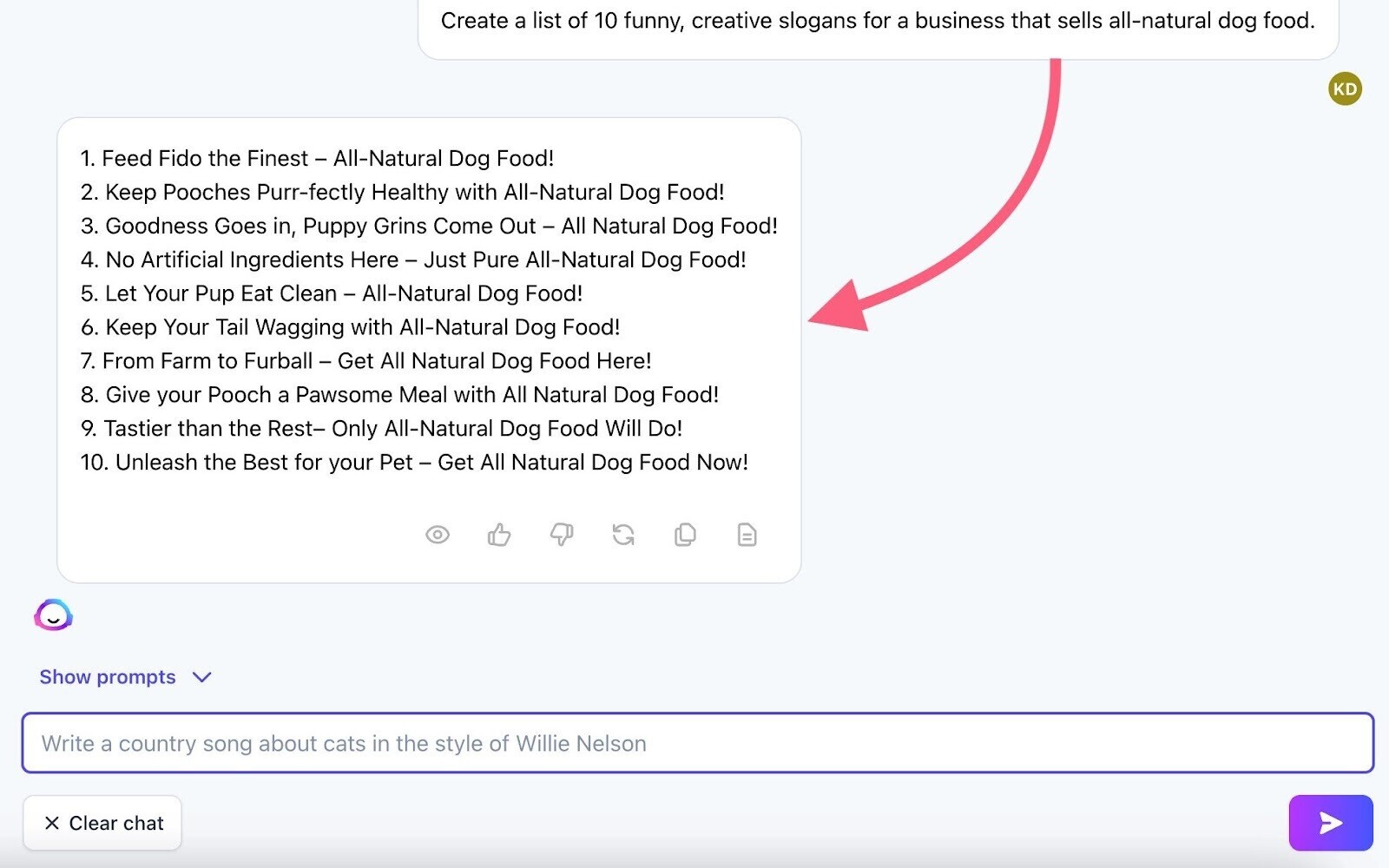Regenerate the response with the refresh icon
The width and height of the screenshot is (1389, 868).
click(623, 535)
